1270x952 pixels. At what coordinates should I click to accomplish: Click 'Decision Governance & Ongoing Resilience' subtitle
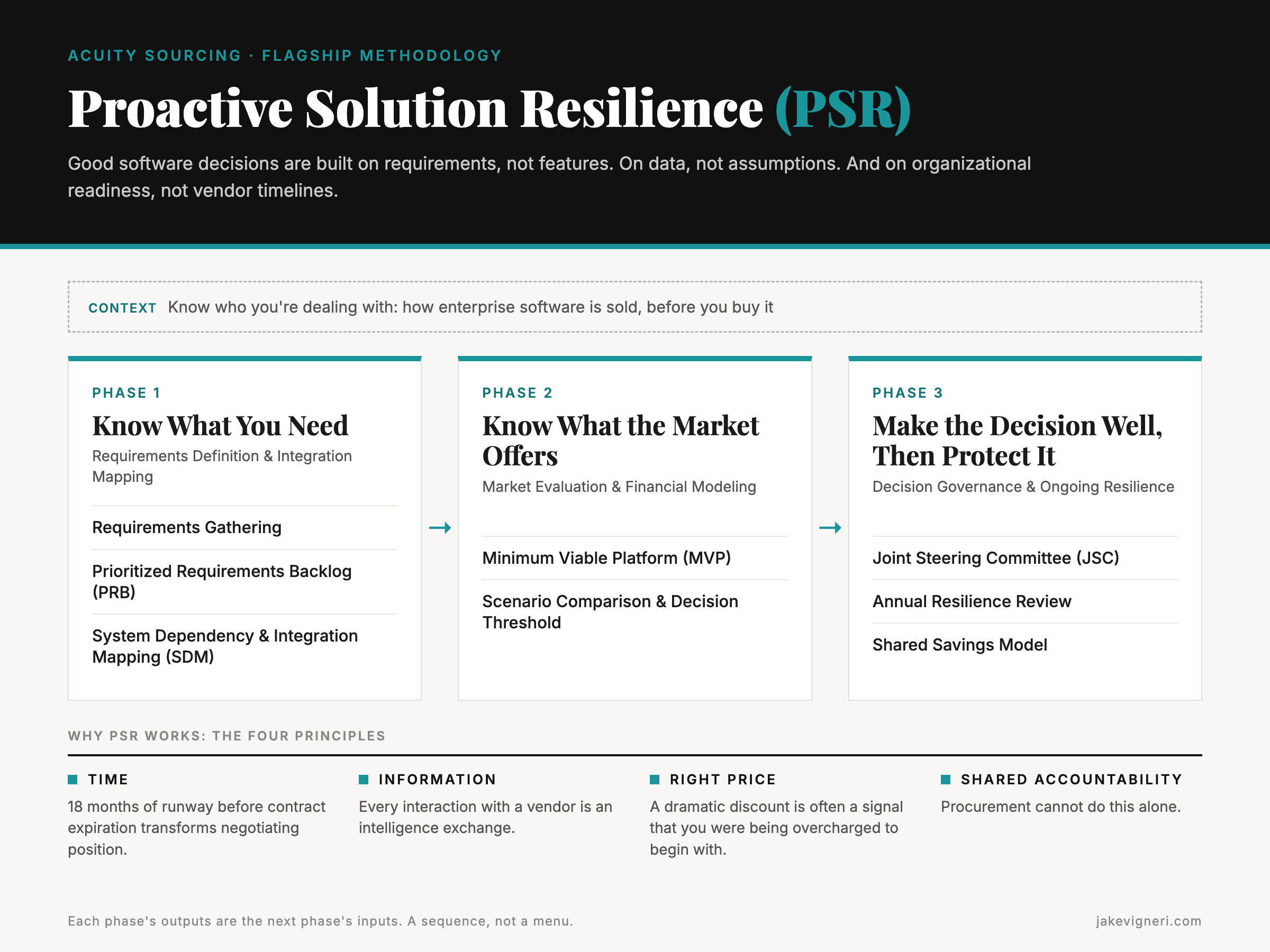(x=1023, y=487)
